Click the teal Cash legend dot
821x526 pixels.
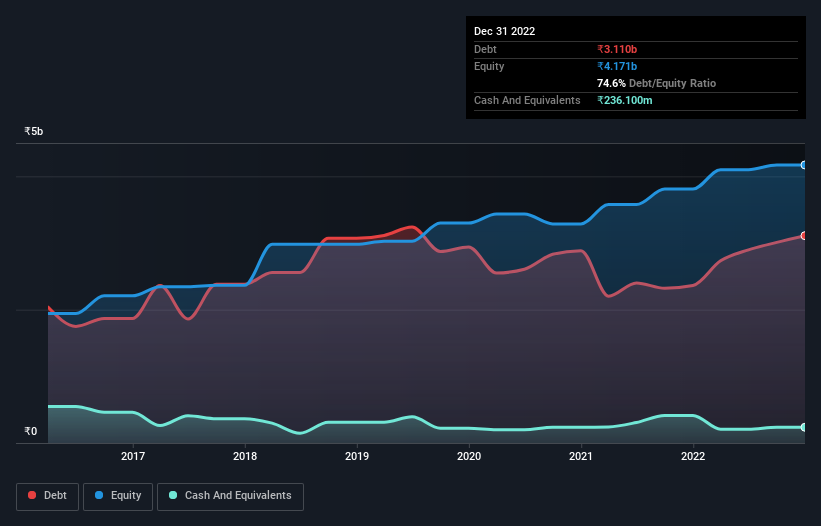coord(173,495)
